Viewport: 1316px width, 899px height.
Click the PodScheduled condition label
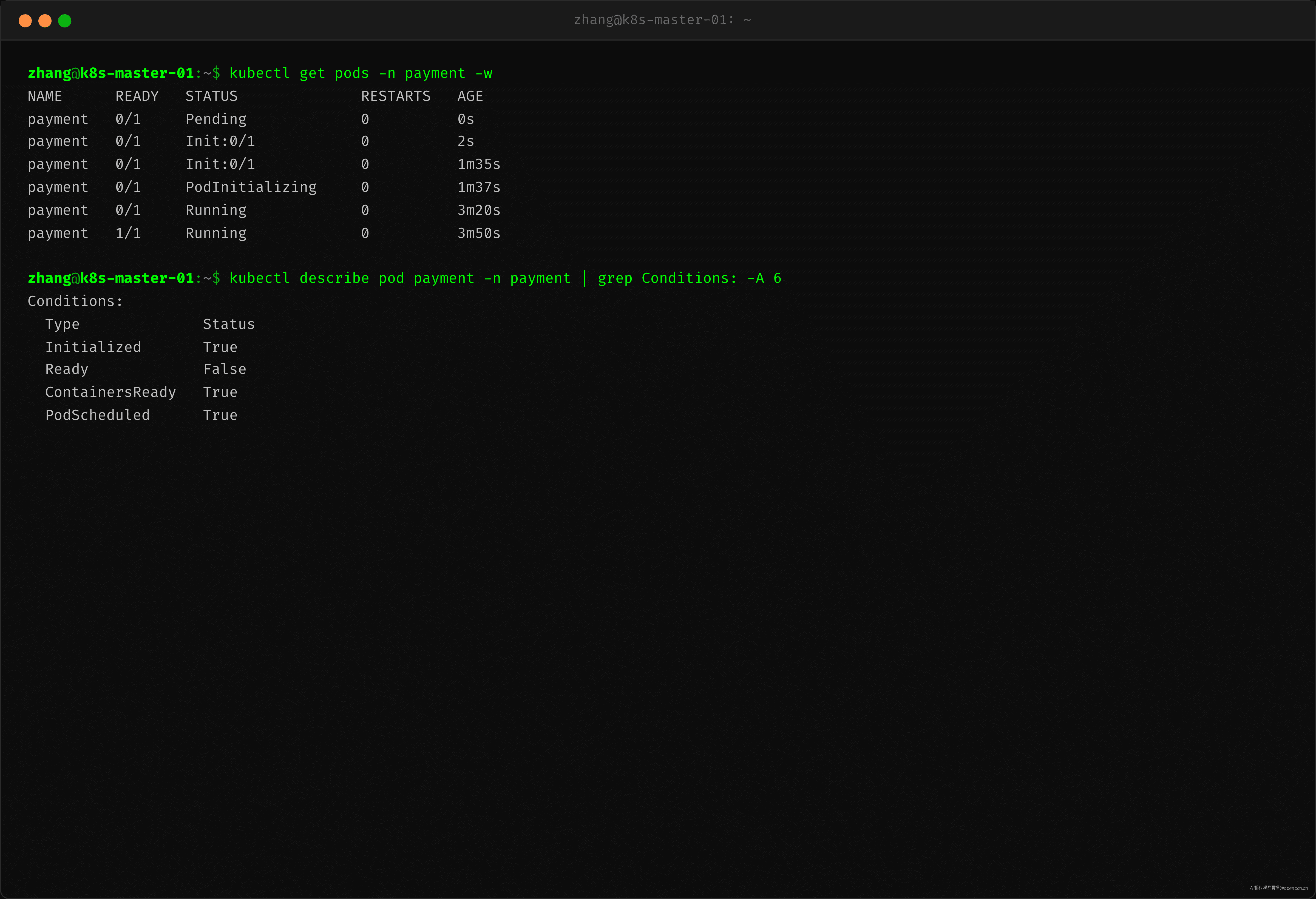tap(97, 415)
